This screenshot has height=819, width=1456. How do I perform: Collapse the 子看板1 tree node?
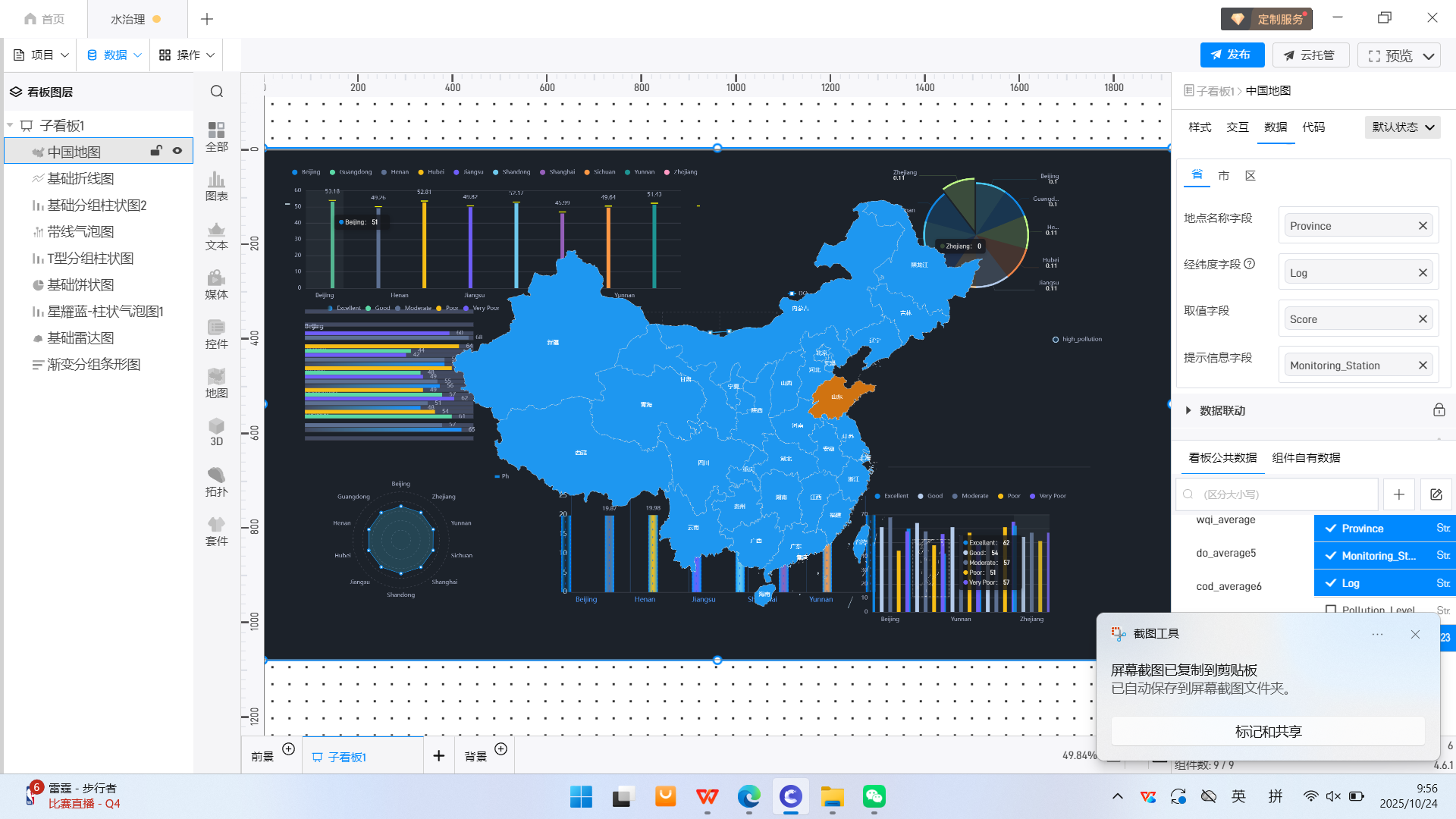point(11,125)
